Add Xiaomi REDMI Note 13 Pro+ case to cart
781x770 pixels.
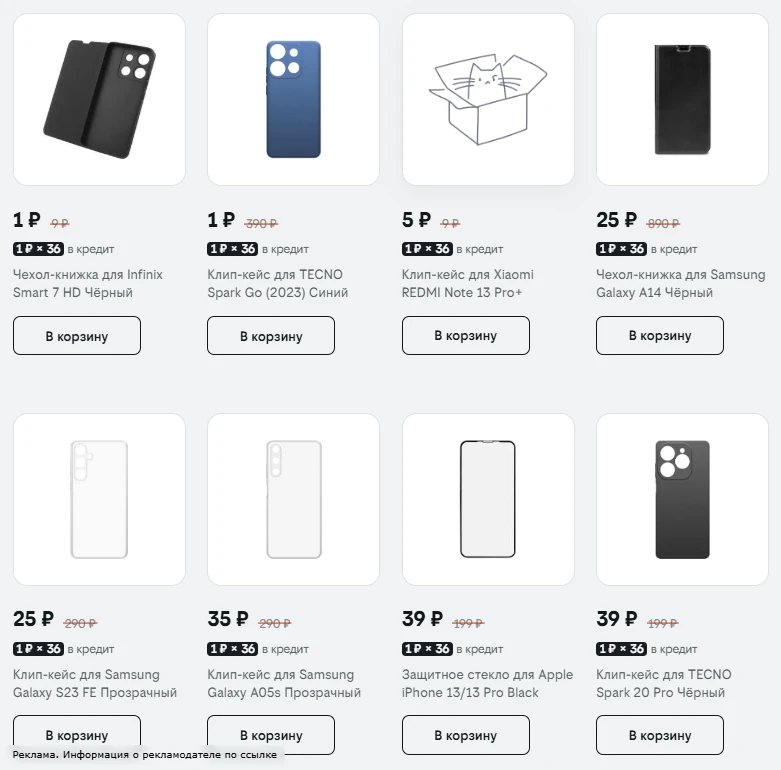pyautogui.click(x=466, y=336)
